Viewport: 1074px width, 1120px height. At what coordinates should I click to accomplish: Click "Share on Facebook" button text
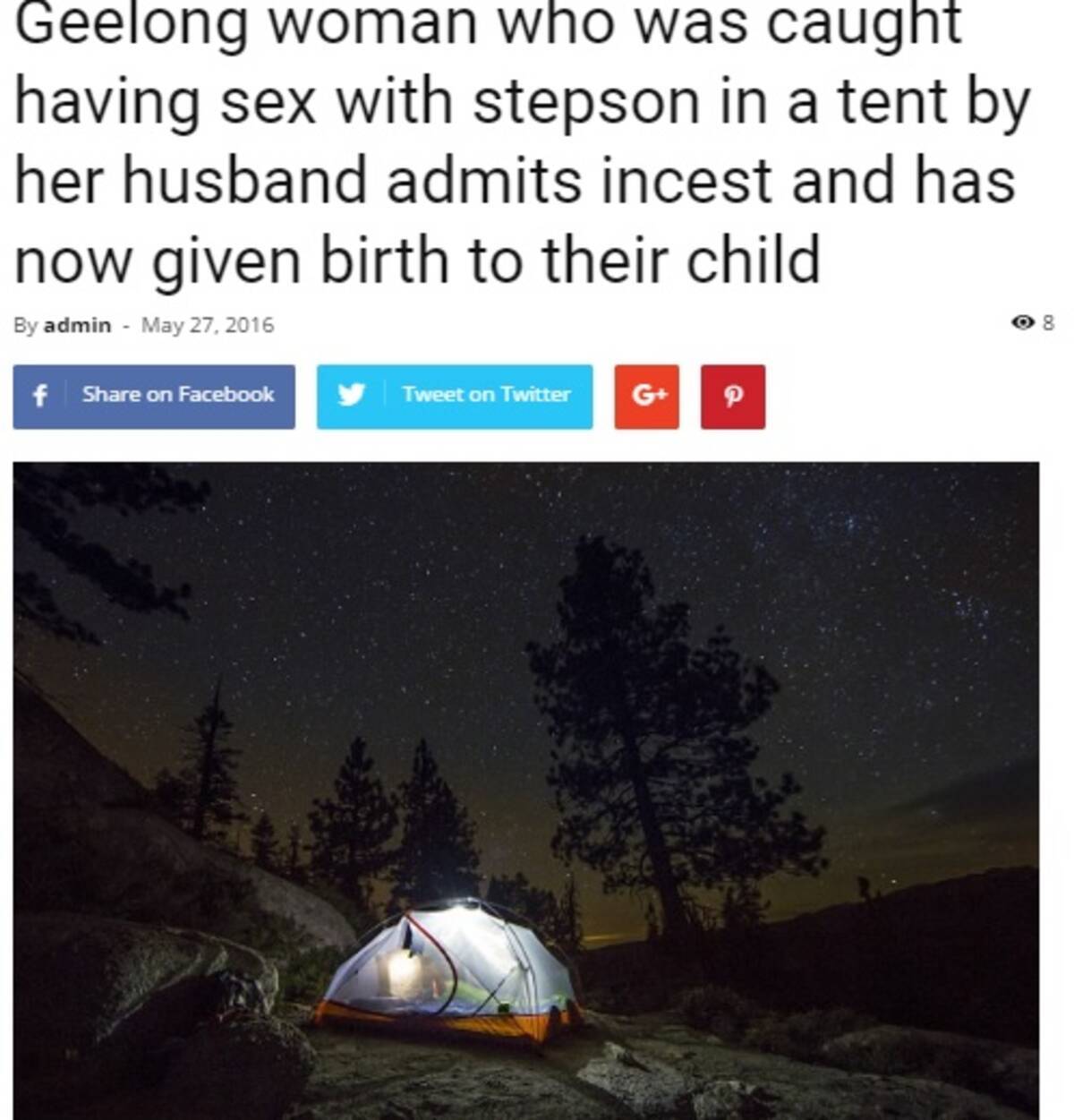[x=178, y=395]
